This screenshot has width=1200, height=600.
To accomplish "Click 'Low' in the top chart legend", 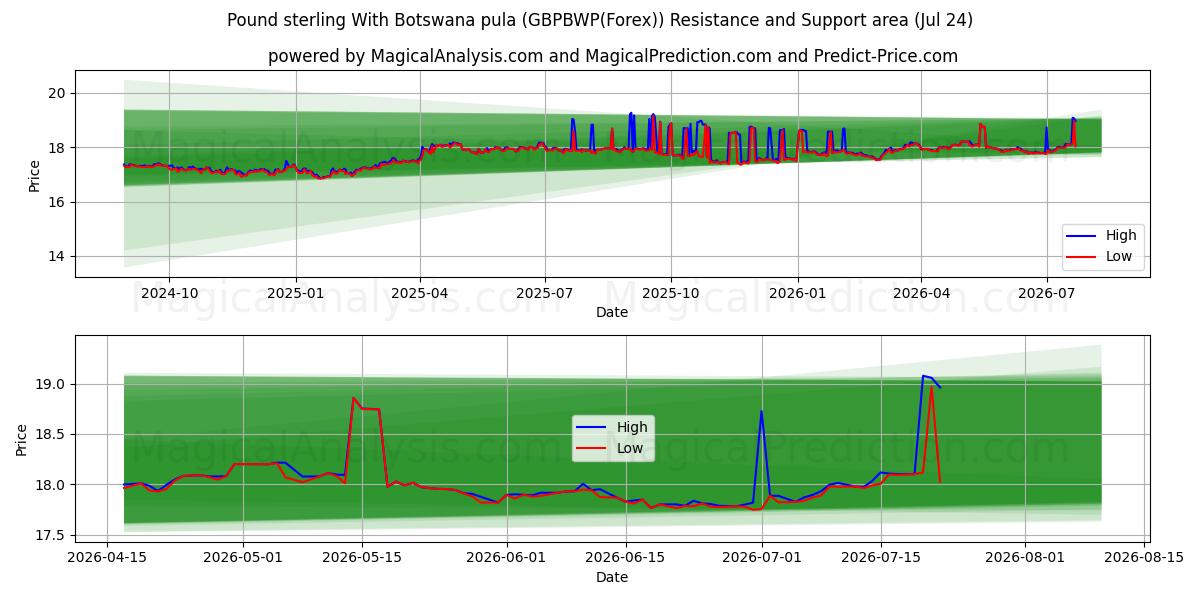I will pos(1118,256).
